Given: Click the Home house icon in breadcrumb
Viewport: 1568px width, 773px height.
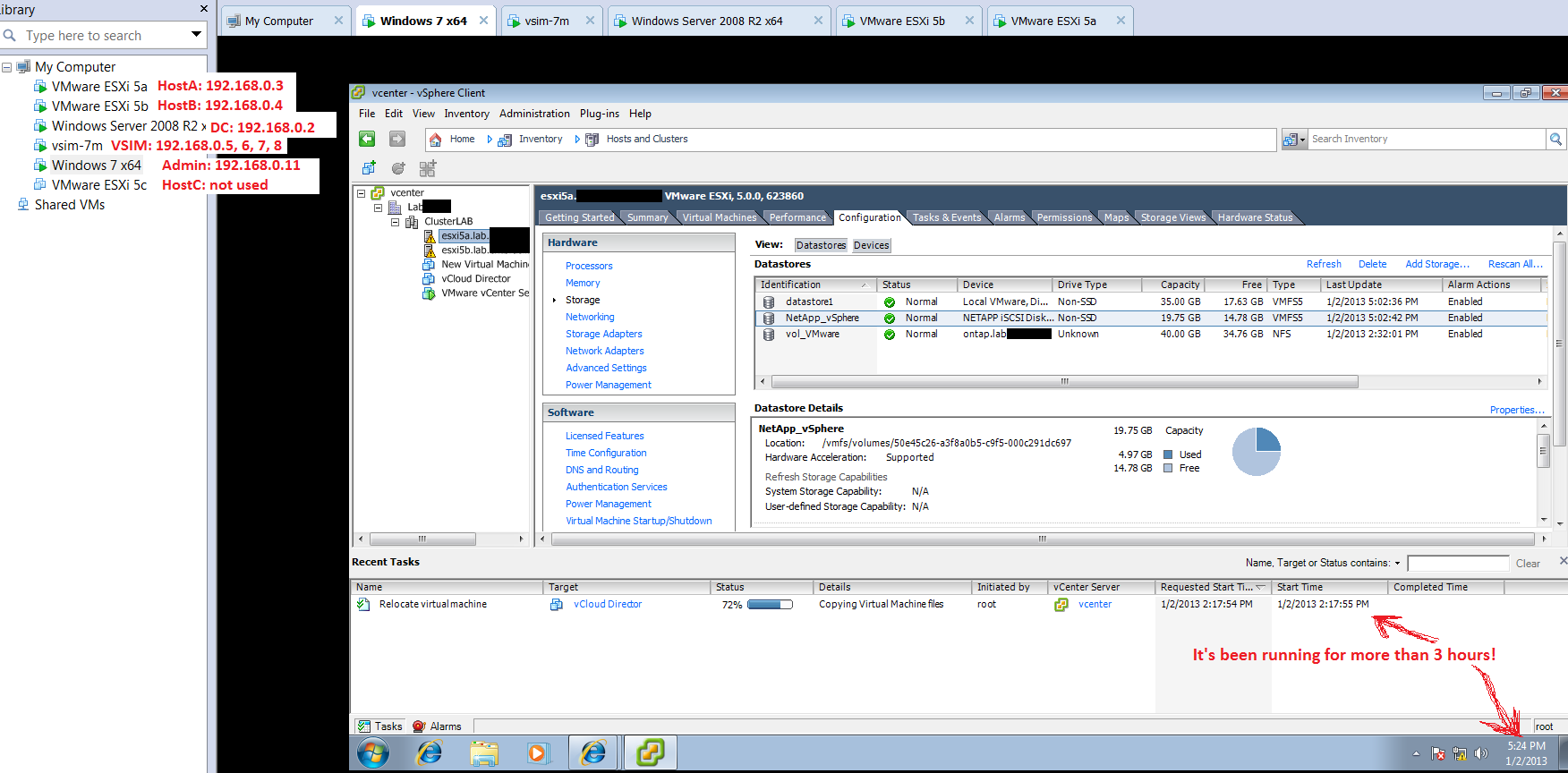Looking at the screenshot, I should [x=436, y=140].
